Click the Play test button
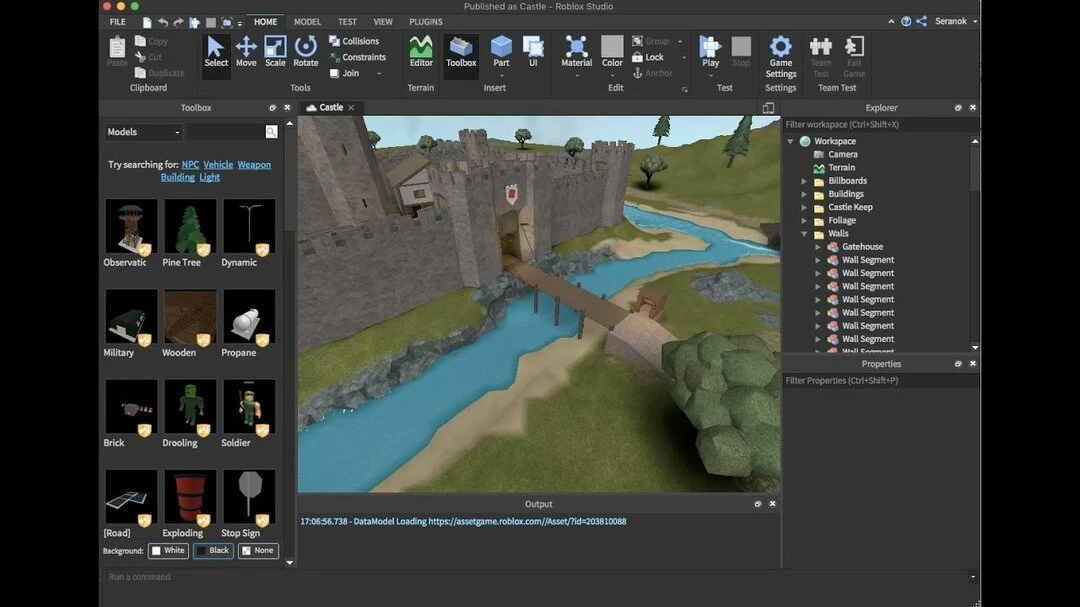Image resolution: width=1080 pixels, height=607 pixels. (710, 52)
